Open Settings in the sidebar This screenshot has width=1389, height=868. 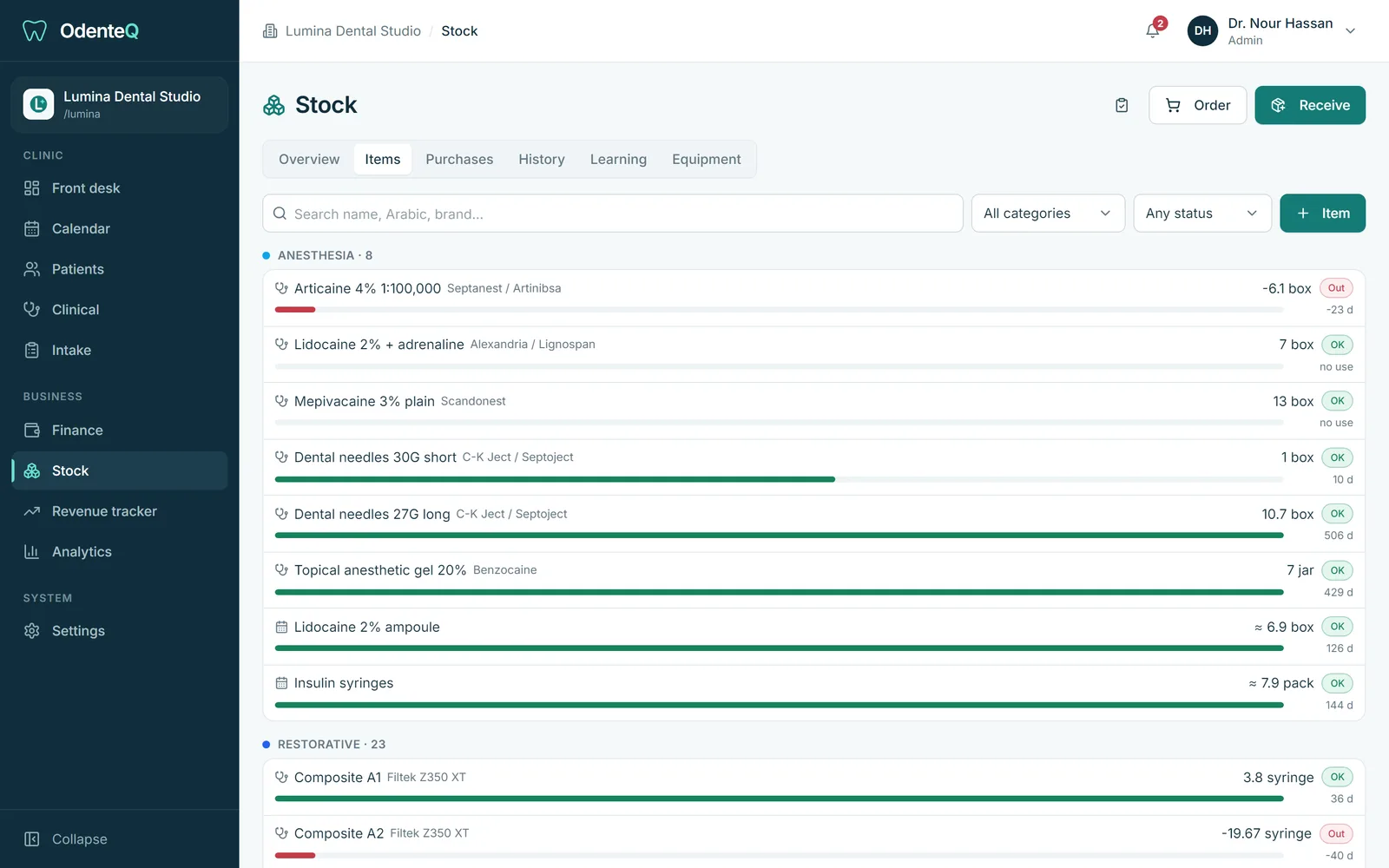pyautogui.click(x=120, y=631)
